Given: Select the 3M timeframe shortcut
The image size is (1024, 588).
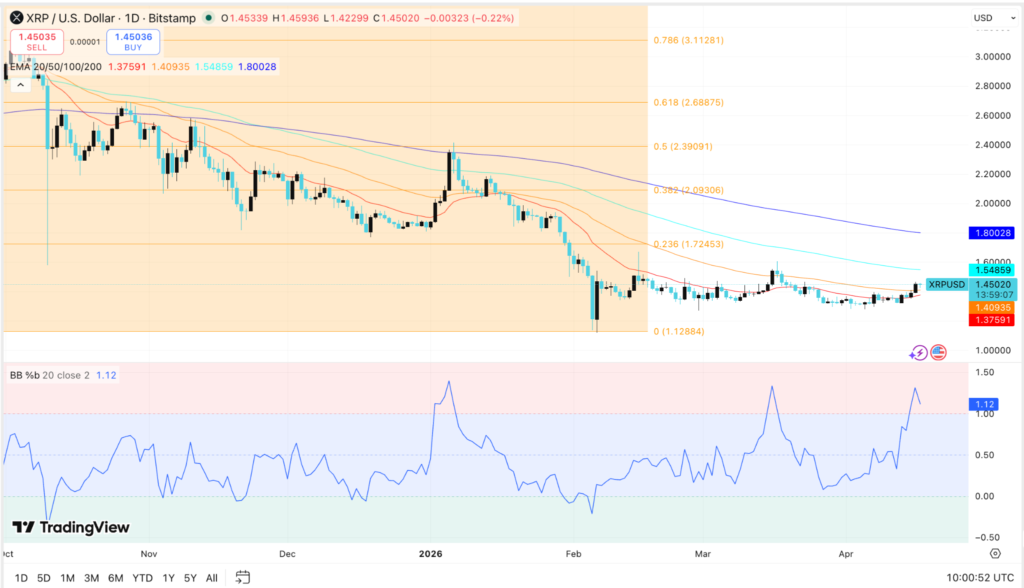Looking at the screenshot, I should tap(91, 578).
